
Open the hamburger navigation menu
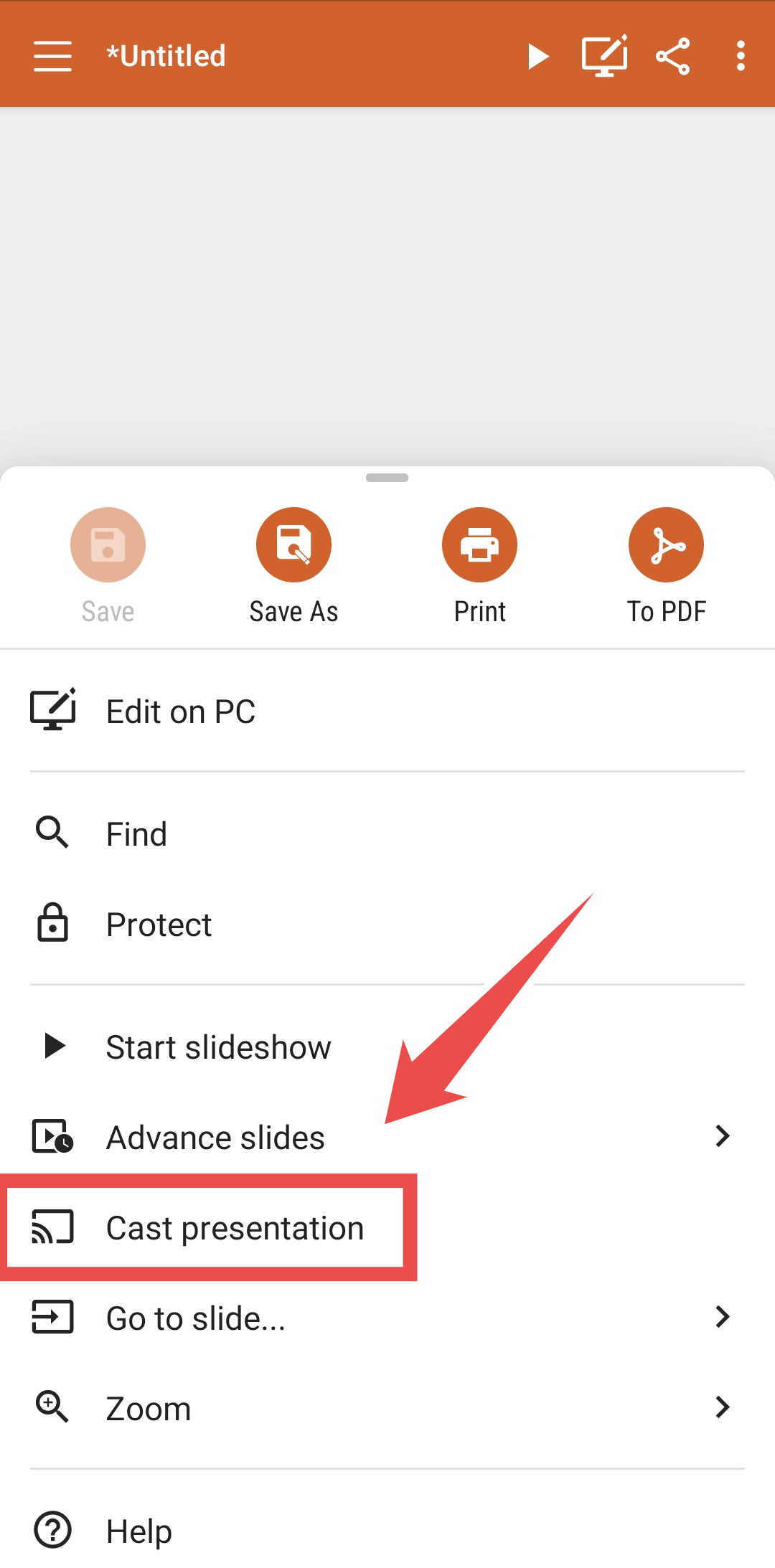point(52,56)
